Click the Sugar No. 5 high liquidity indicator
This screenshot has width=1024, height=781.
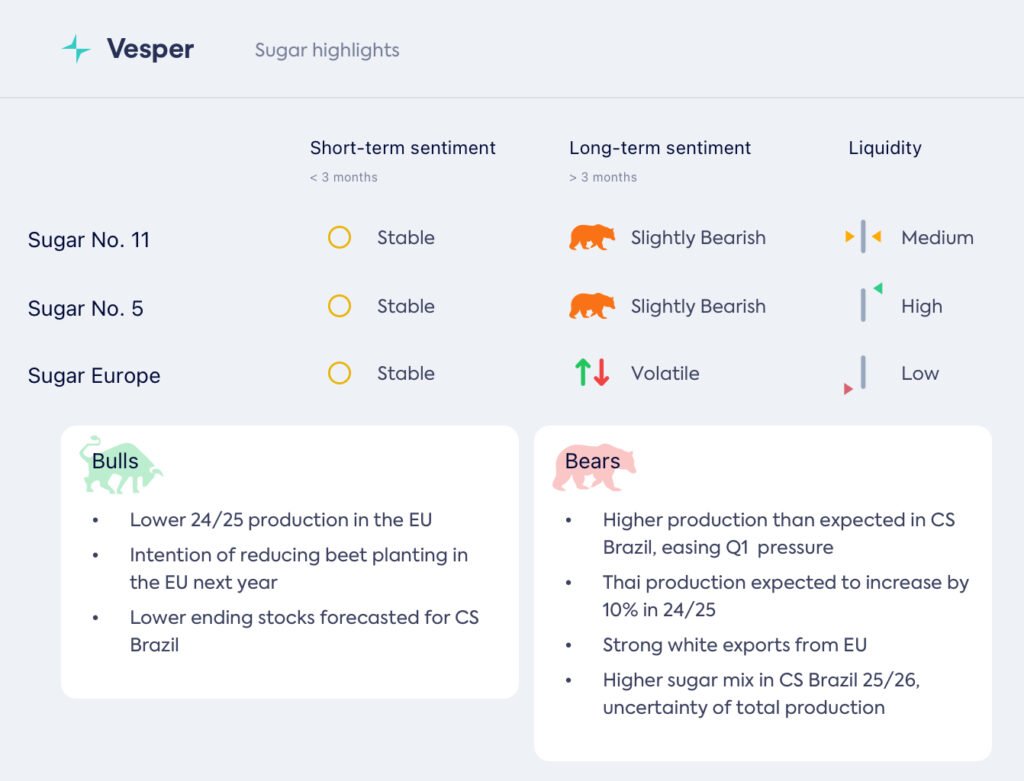coord(865,304)
